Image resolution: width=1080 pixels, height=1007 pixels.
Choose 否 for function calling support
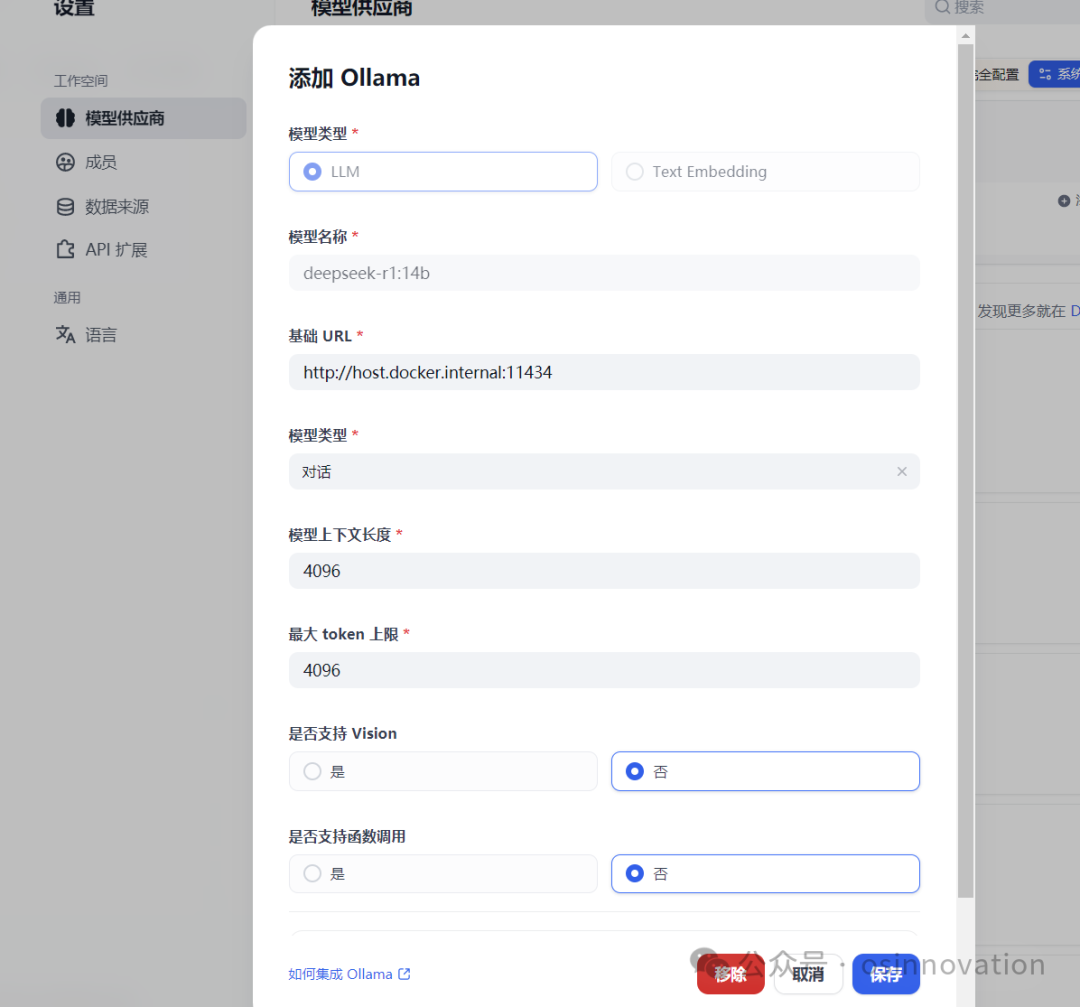pos(765,874)
